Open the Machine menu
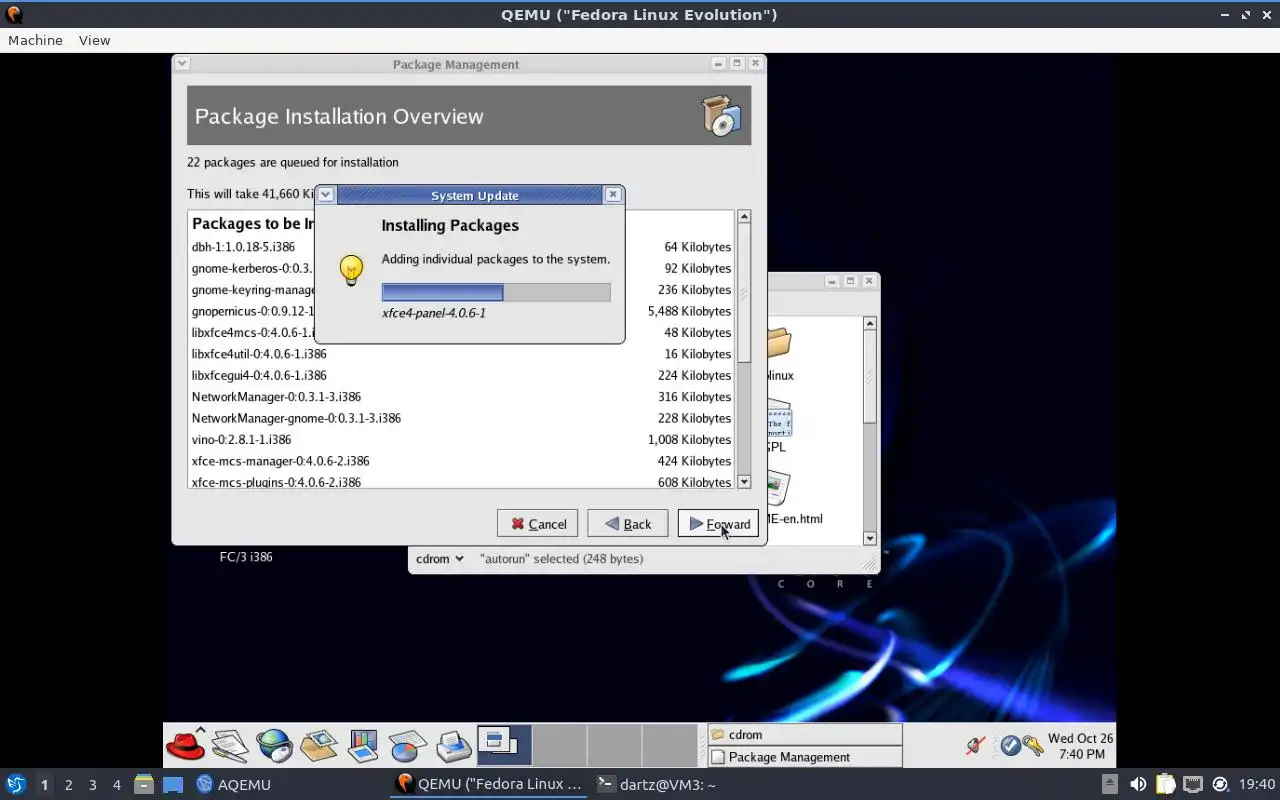The height and width of the screenshot is (800, 1280). [35, 40]
